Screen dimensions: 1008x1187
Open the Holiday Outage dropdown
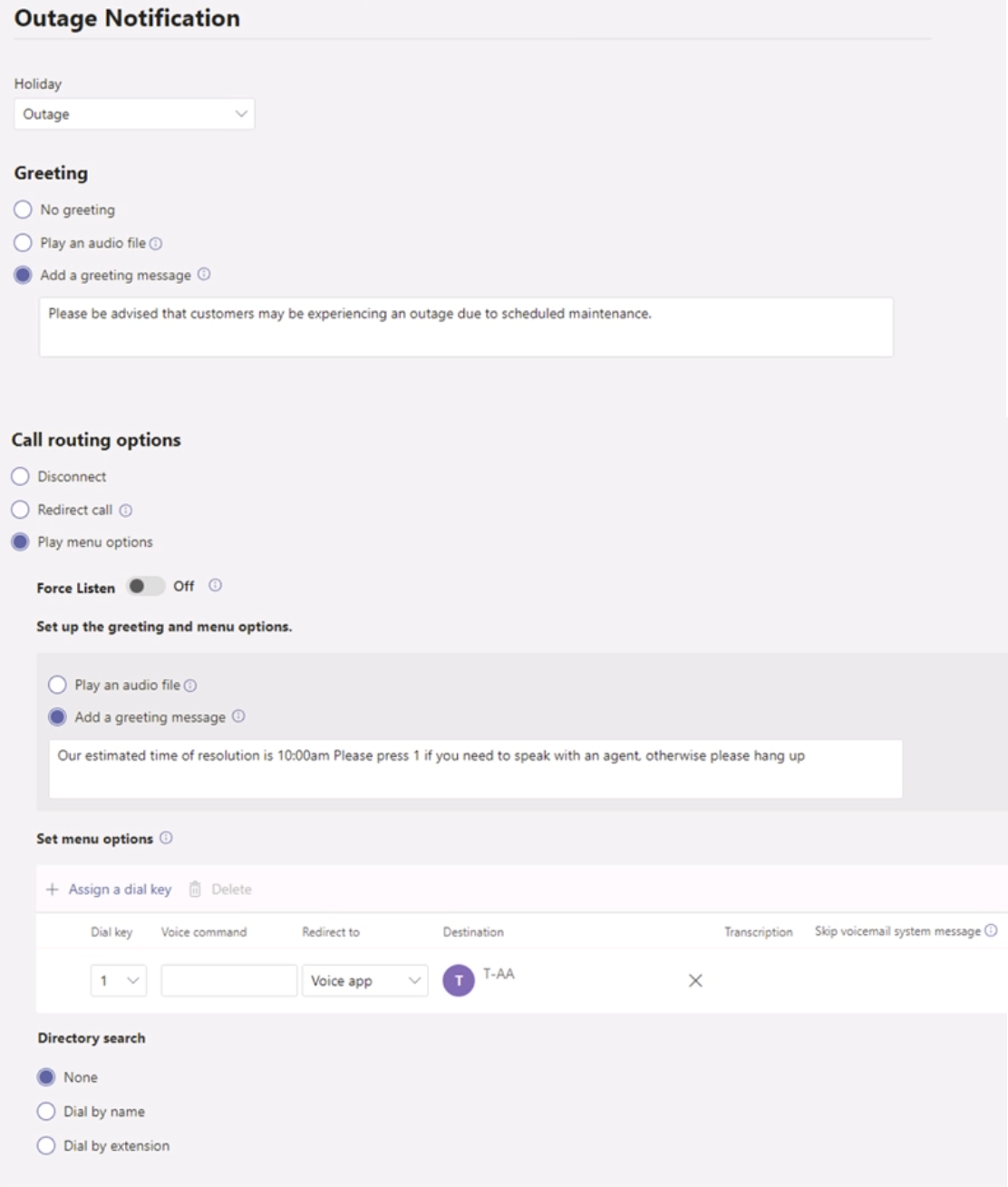click(x=134, y=114)
